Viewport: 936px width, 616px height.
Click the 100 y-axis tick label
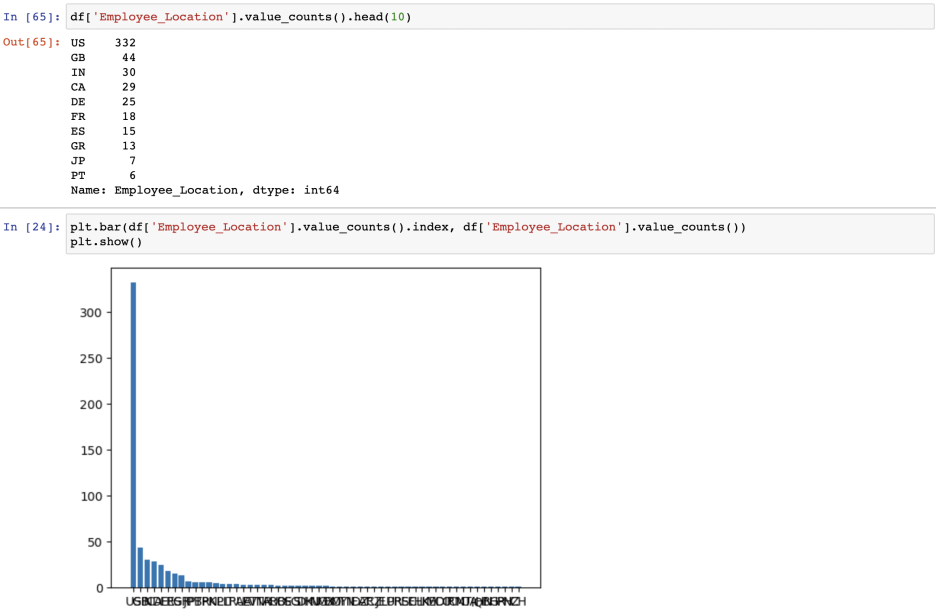point(91,497)
